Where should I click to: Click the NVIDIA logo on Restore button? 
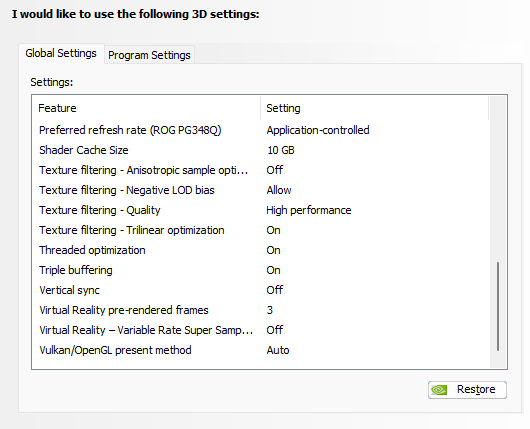pos(439,390)
